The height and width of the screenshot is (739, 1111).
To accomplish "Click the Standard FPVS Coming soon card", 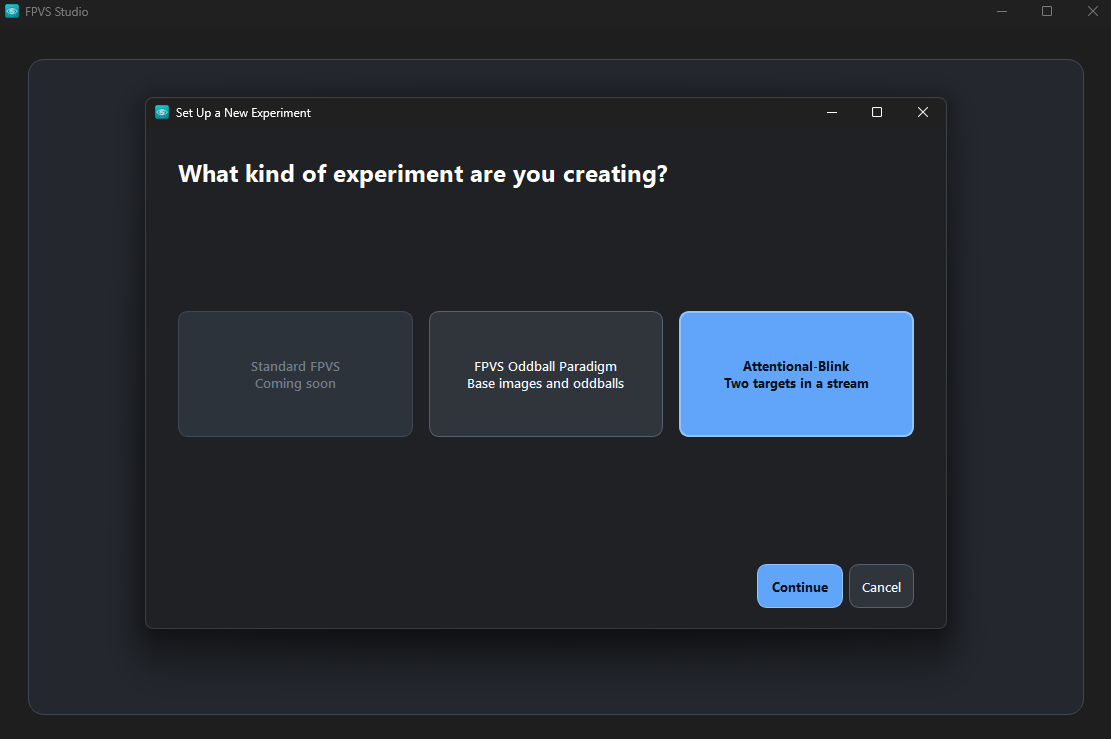I will pyautogui.click(x=295, y=374).
